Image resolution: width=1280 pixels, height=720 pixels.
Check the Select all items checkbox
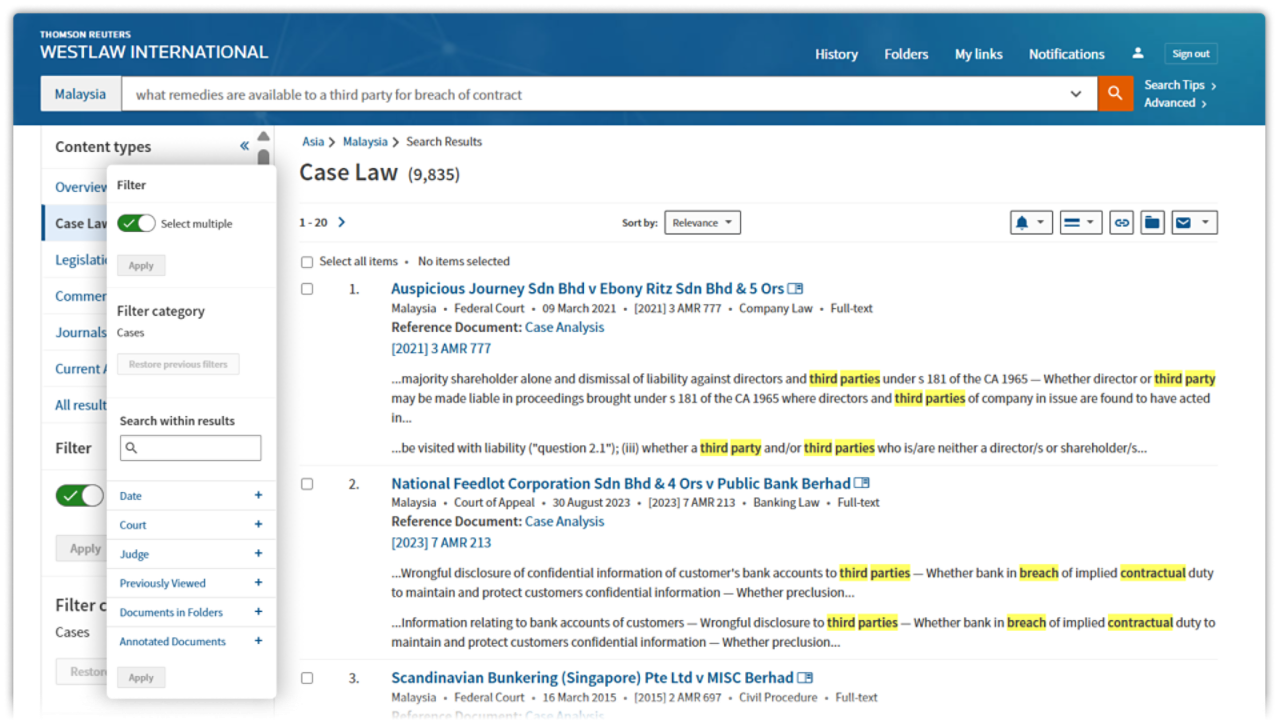tap(307, 262)
